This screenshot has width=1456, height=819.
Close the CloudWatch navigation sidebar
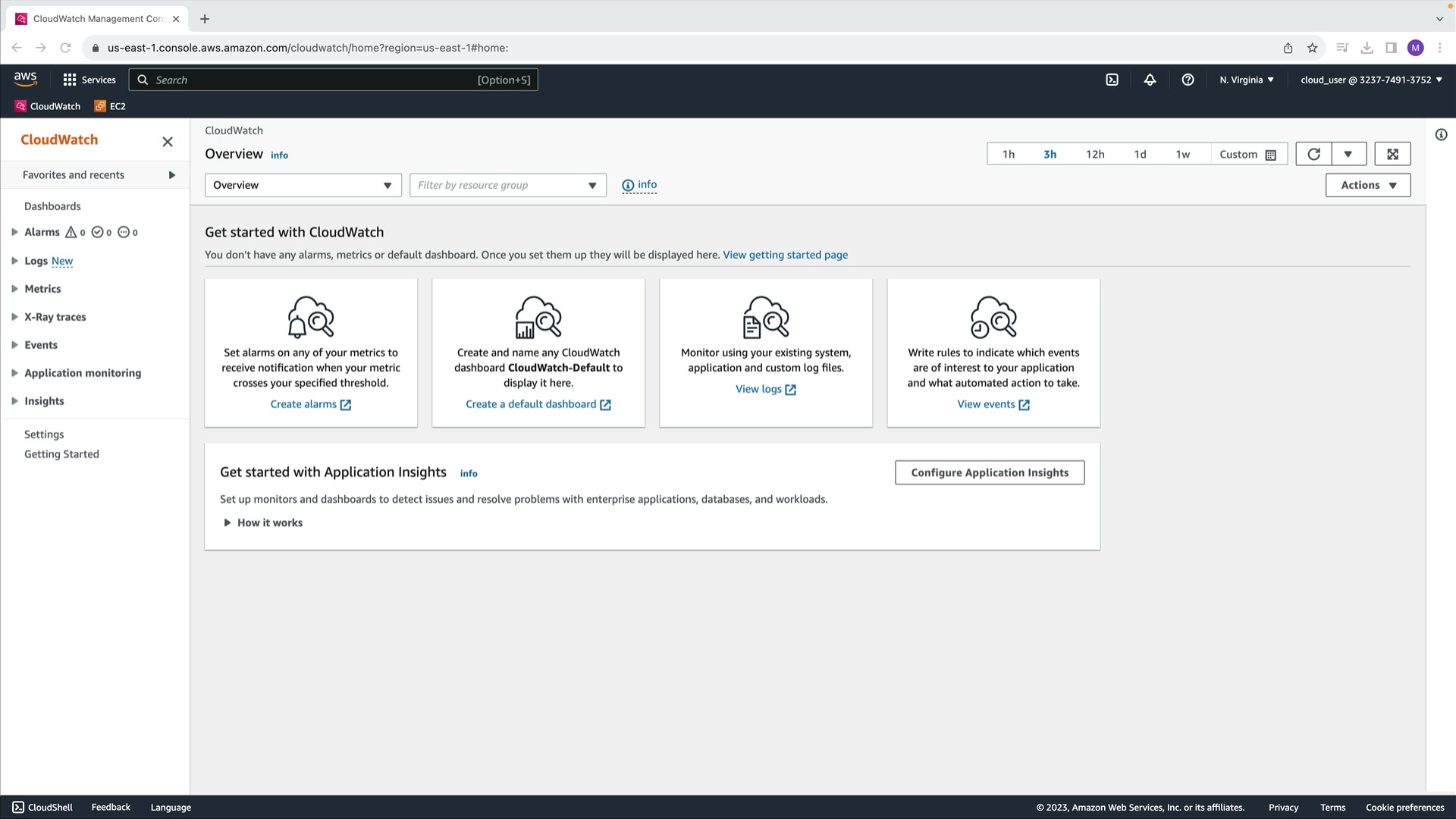pyautogui.click(x=168, y=142)
